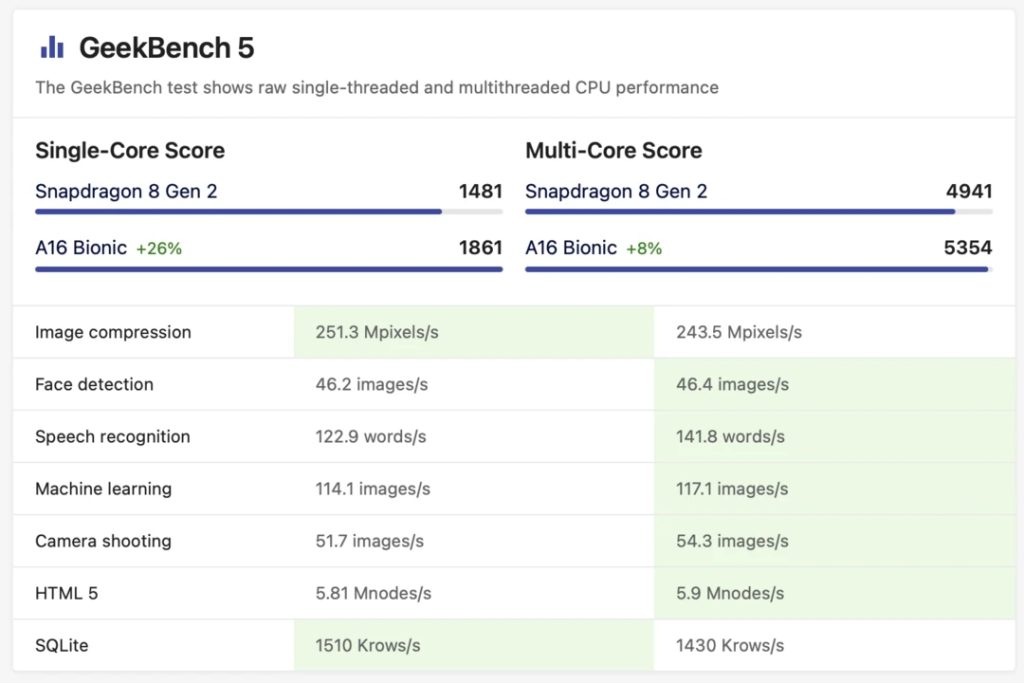Viewport: 1024px width, 683px height.
Task: Click the green +26% badge
Action: click(159, 248)
